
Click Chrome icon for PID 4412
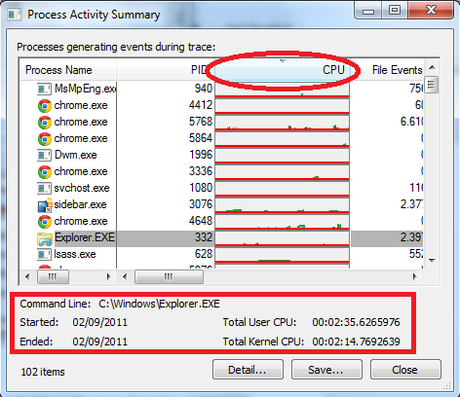44,106
